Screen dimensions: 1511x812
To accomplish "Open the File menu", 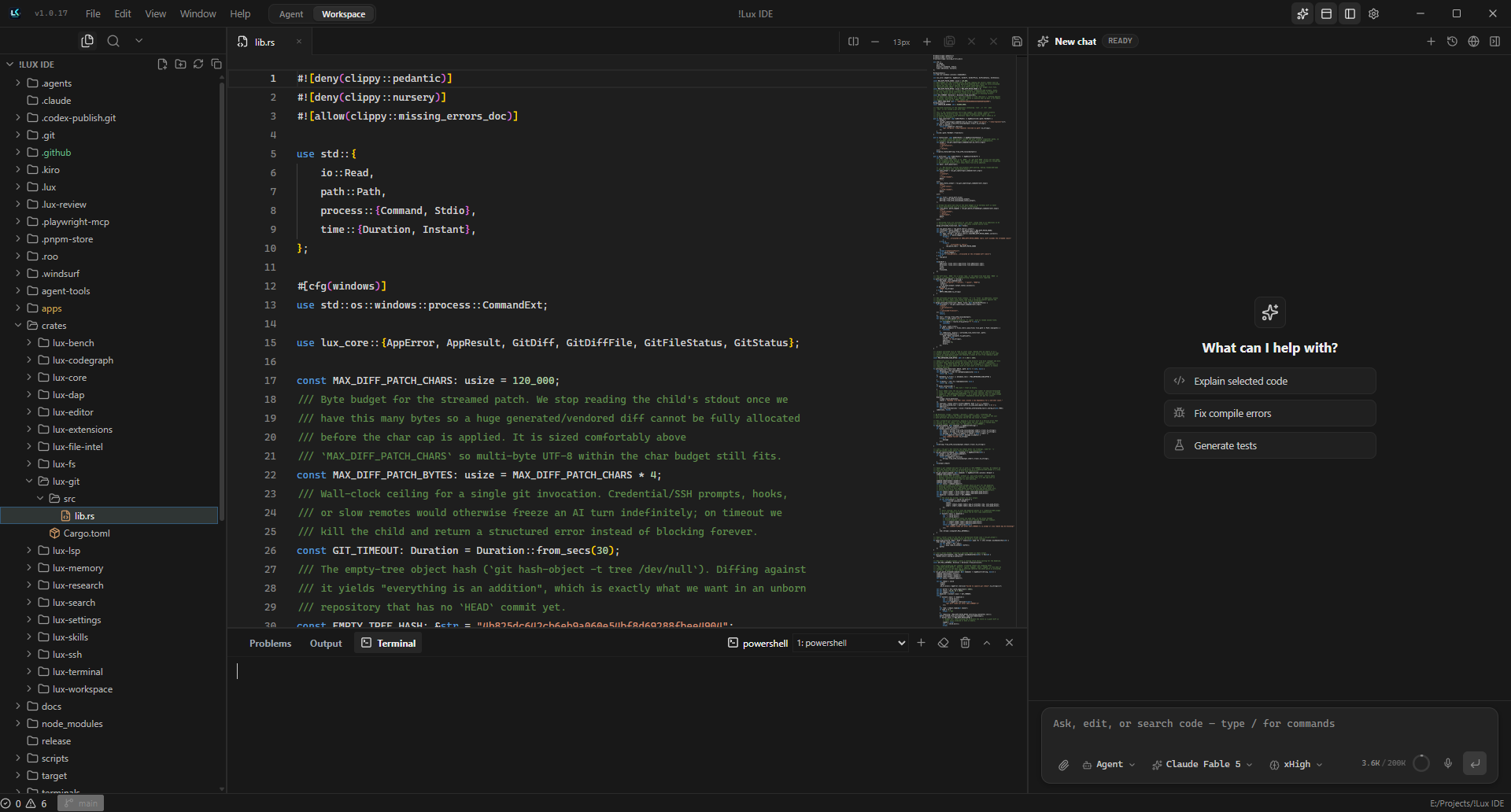I will (93, 14).
